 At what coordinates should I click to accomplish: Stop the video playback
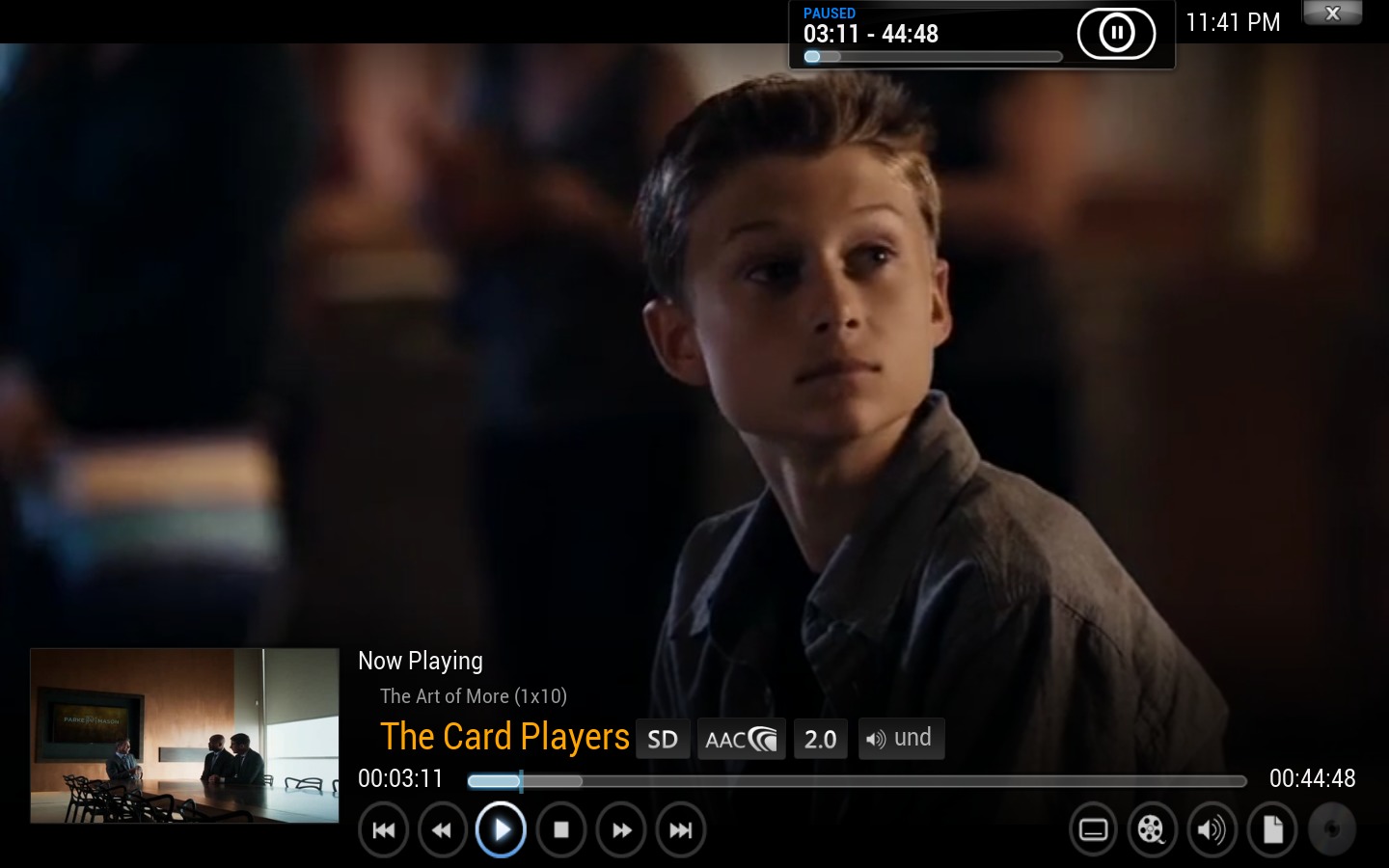tap(560, 829)
